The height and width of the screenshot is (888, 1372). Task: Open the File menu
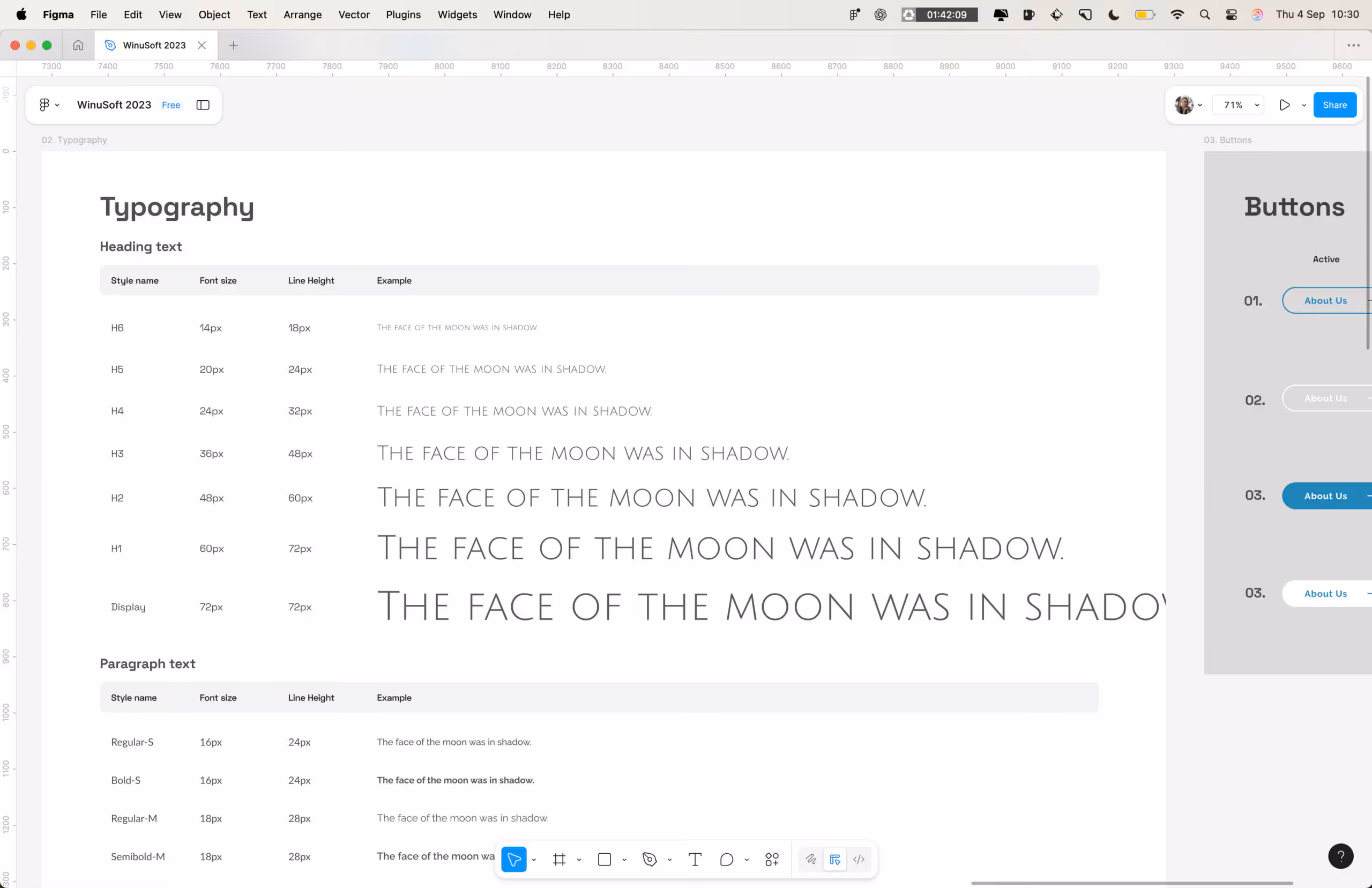(99, 14)
